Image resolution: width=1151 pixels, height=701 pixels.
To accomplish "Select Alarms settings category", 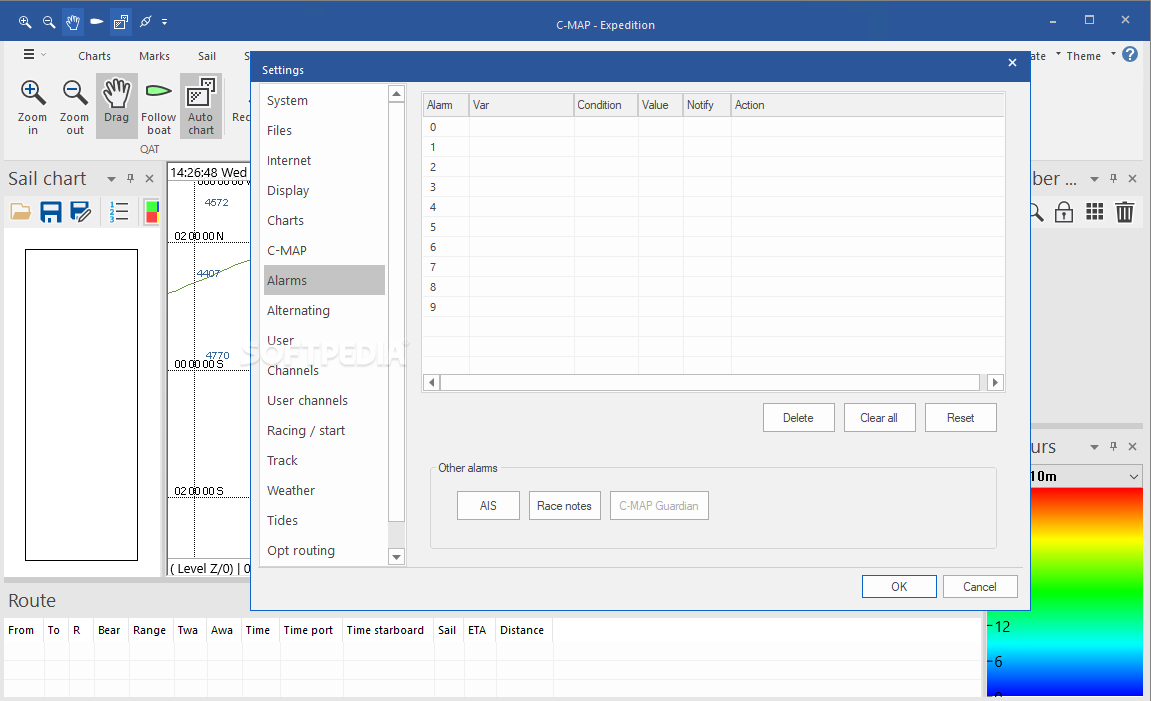I will [x=324, y=280].
